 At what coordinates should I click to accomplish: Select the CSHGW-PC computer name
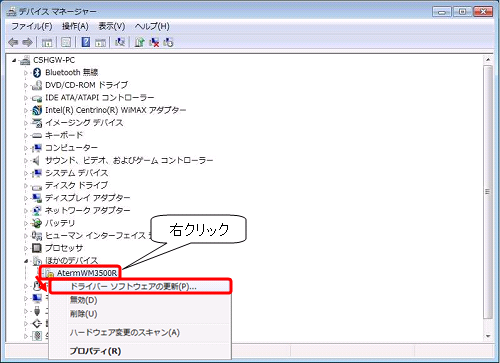(54, 60)
